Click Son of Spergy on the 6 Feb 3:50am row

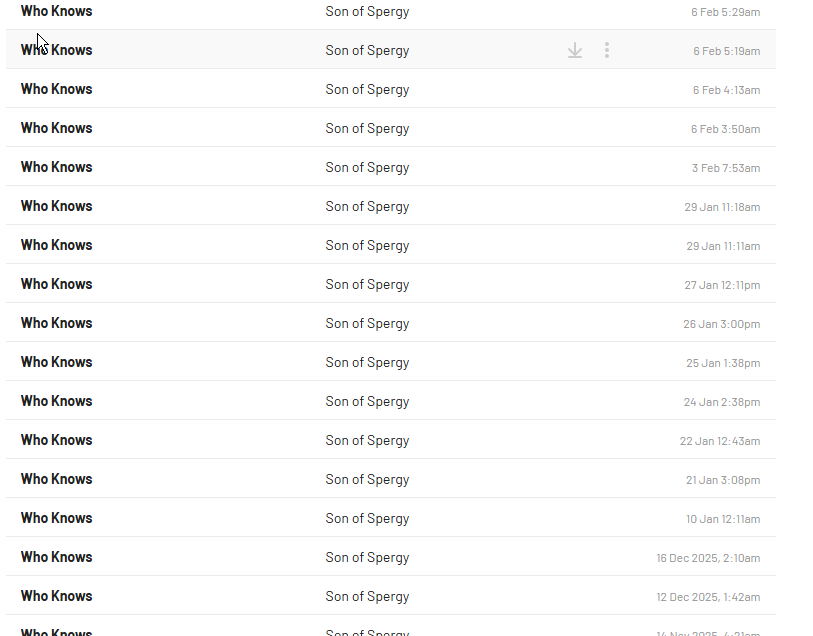point(367,129)
